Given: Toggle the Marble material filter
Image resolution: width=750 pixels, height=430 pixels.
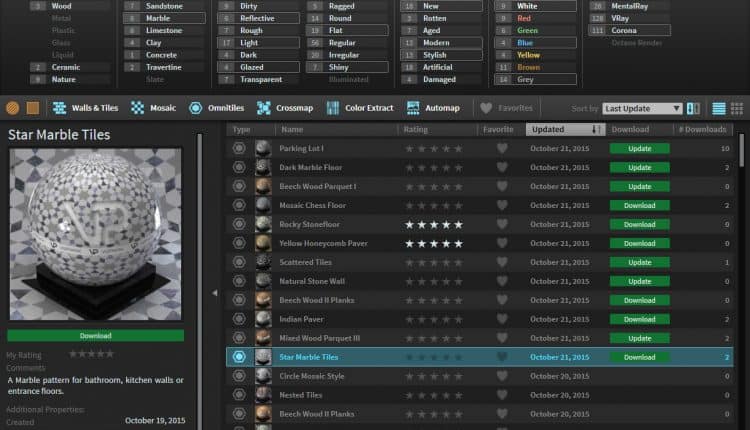Looking at the screenshot, I should 164,18.
